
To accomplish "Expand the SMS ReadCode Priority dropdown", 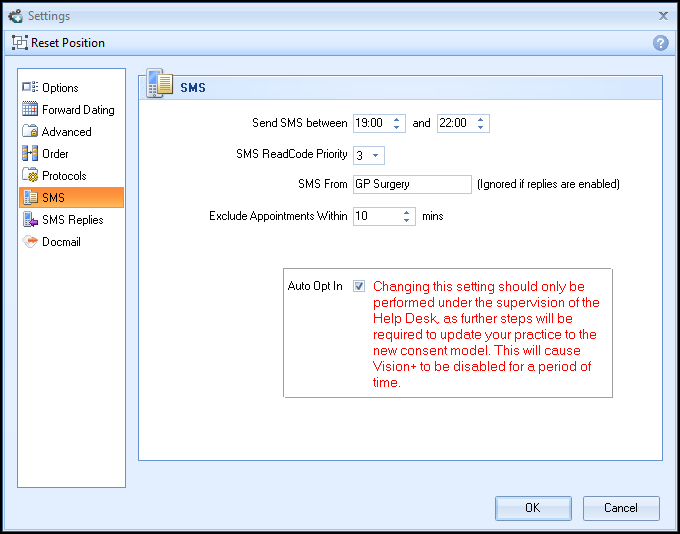I will (x=377, y=156).
